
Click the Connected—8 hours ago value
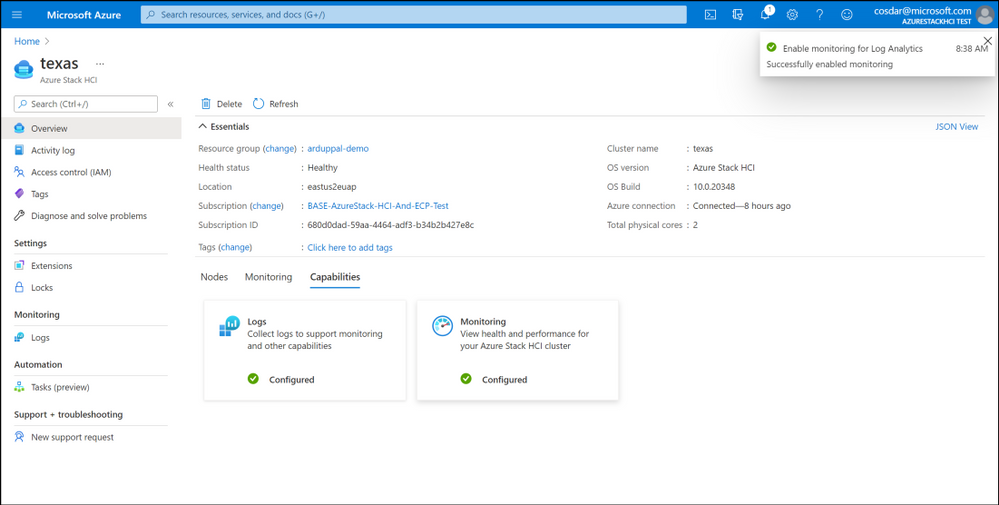742,206
